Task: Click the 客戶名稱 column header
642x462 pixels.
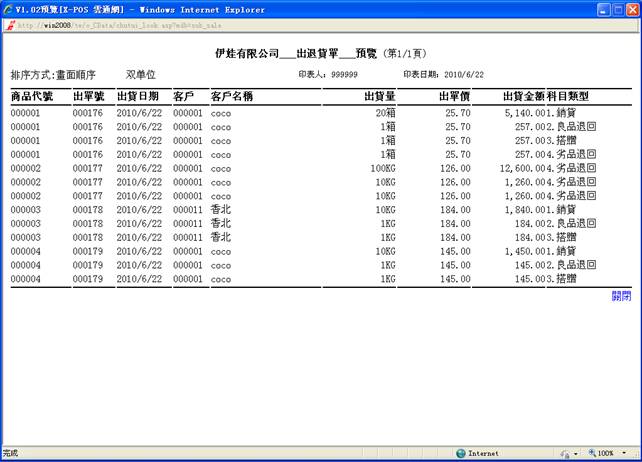Action: click(232, 97)
